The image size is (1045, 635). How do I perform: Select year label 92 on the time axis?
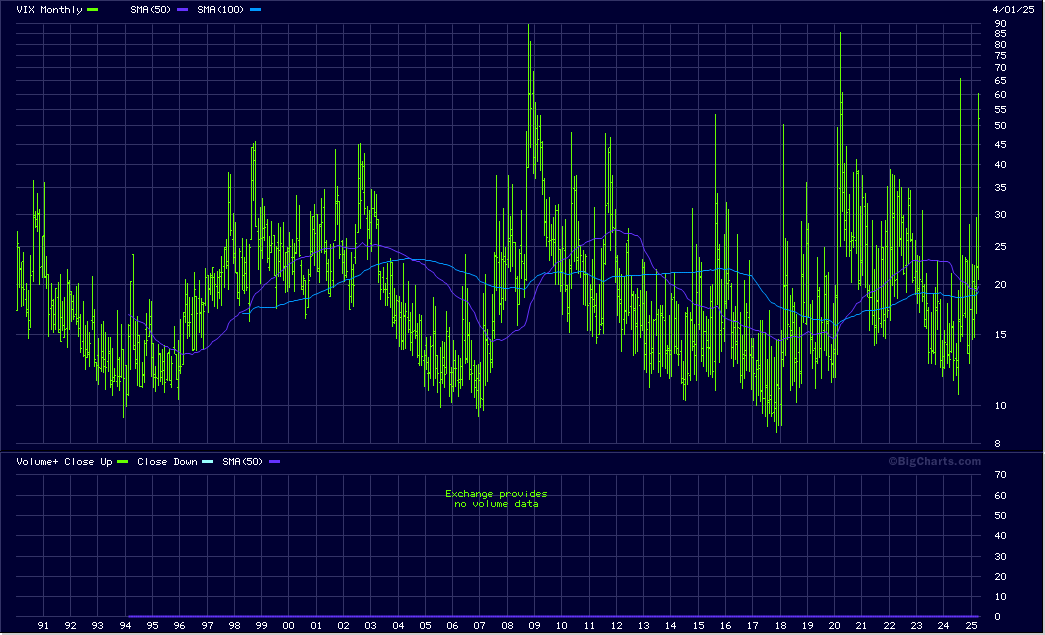(71, 625)
